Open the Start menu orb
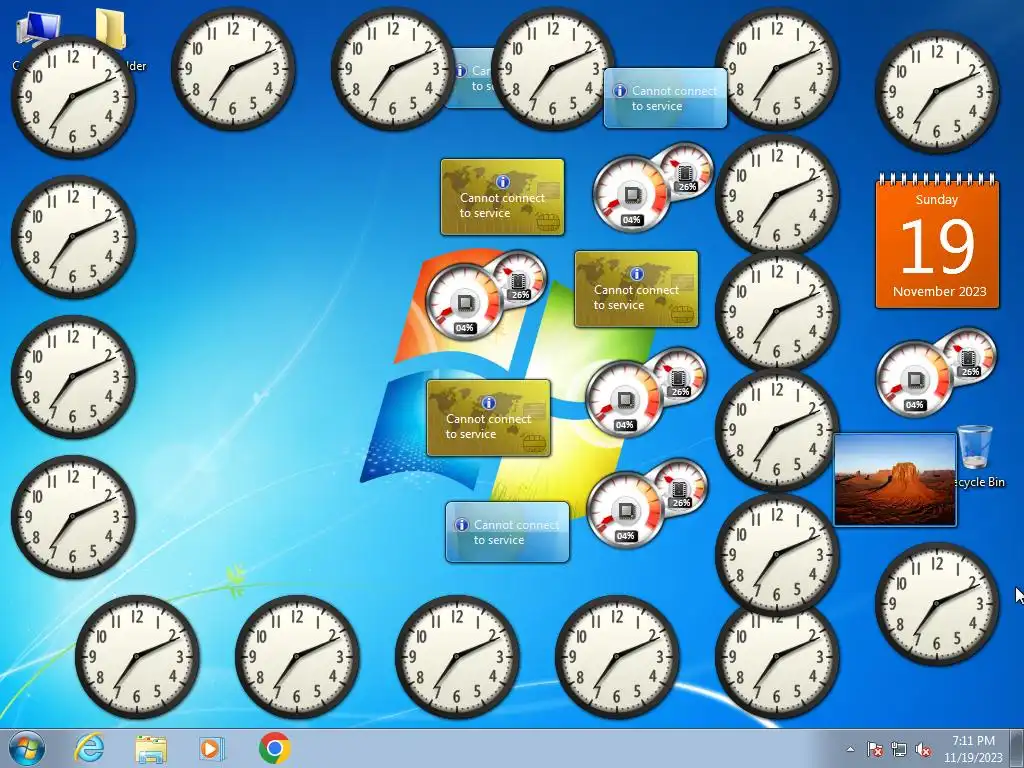 coord(27,748)
